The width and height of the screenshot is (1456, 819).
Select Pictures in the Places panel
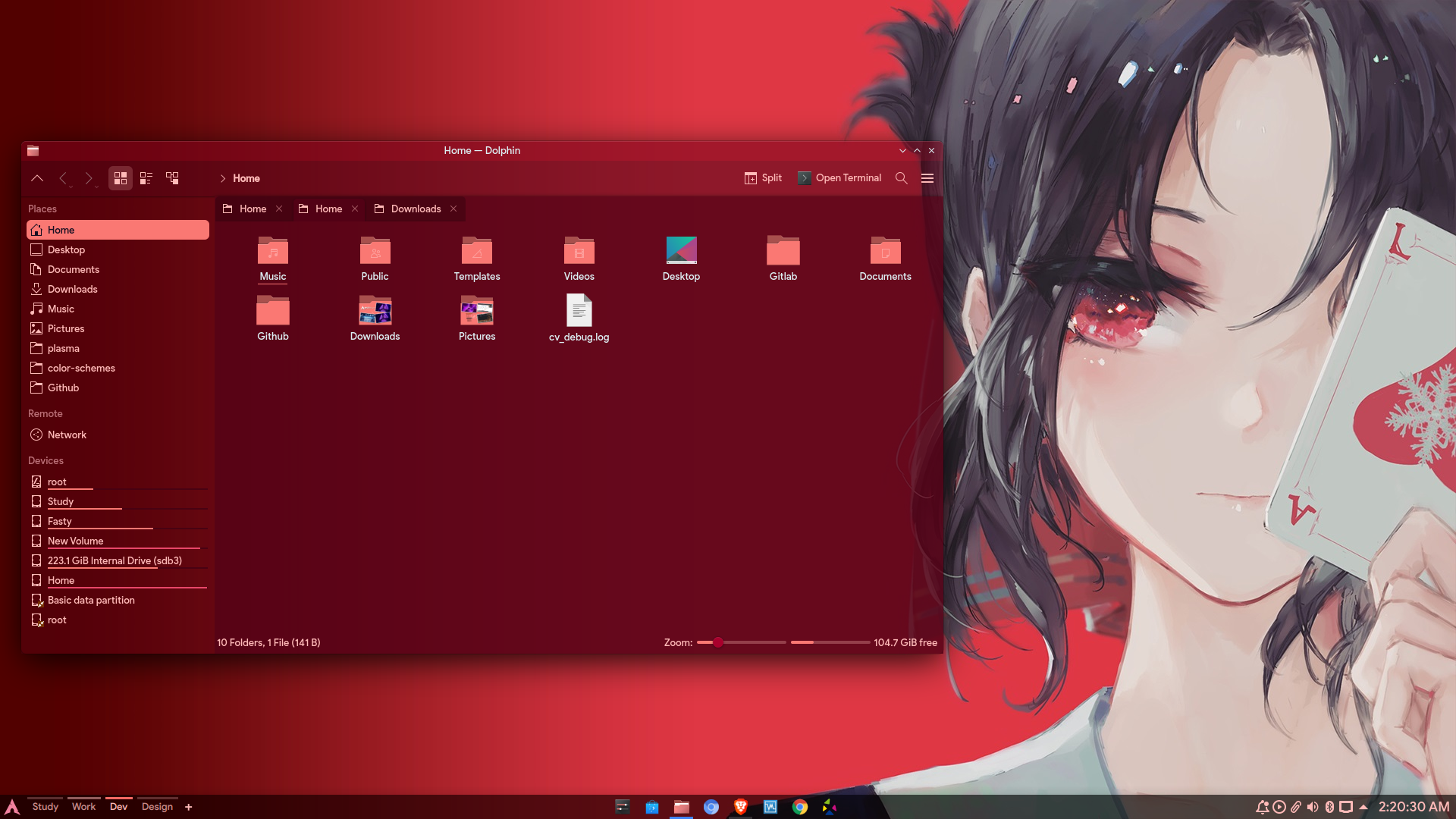tap(118, 328)
